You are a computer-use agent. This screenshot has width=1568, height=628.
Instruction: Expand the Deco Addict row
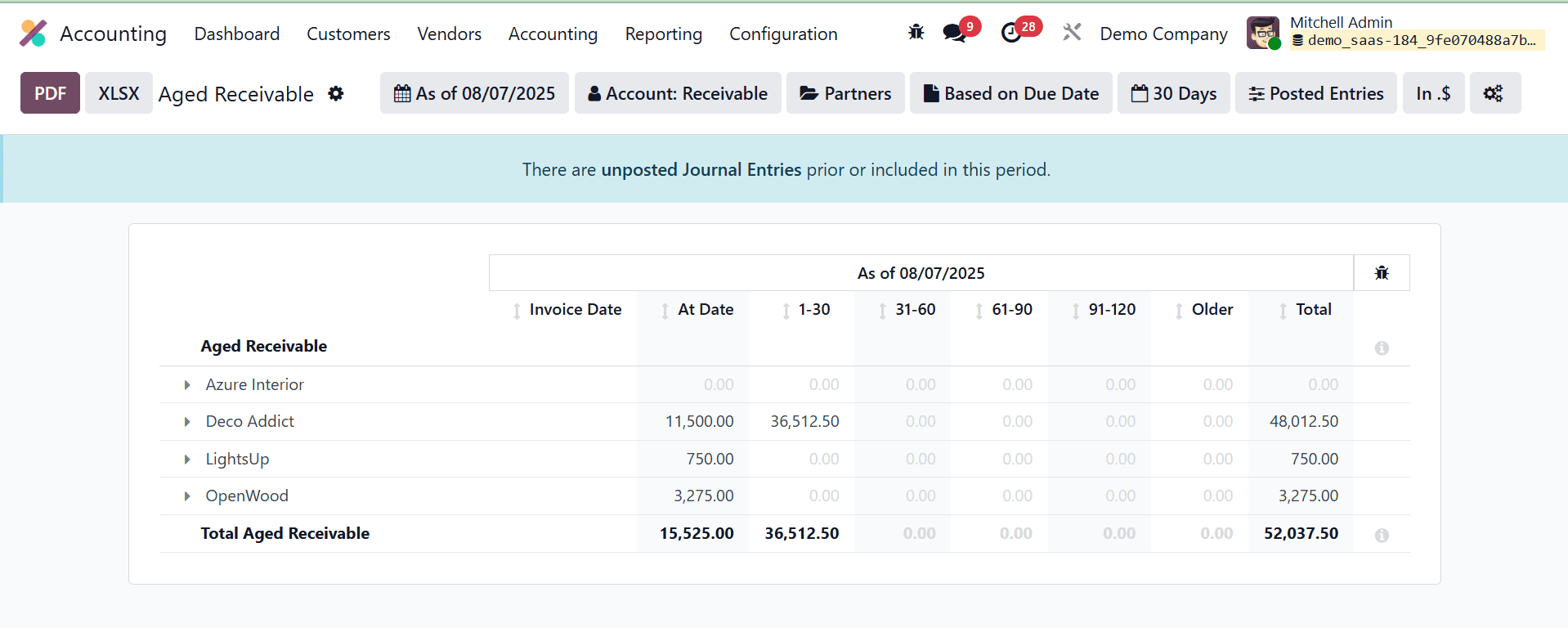pyautogui.click(x=187, y=422)
